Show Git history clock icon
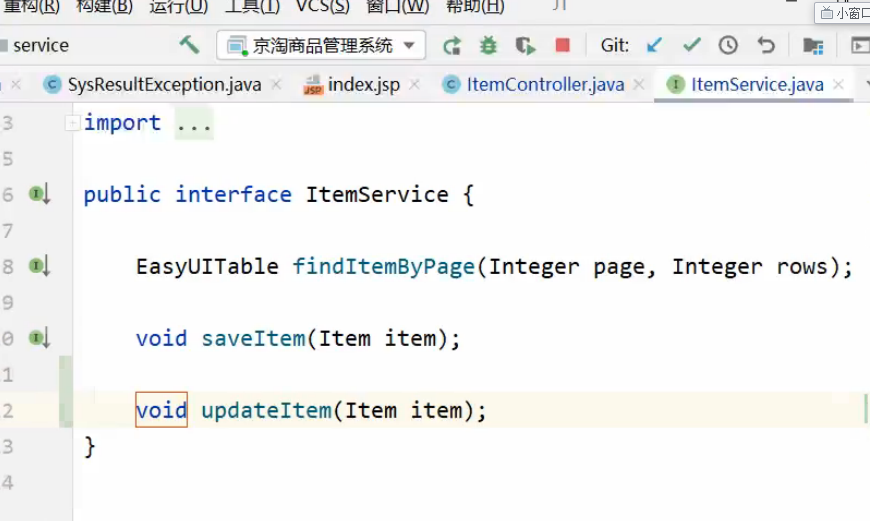 click(x=728, y=45)
